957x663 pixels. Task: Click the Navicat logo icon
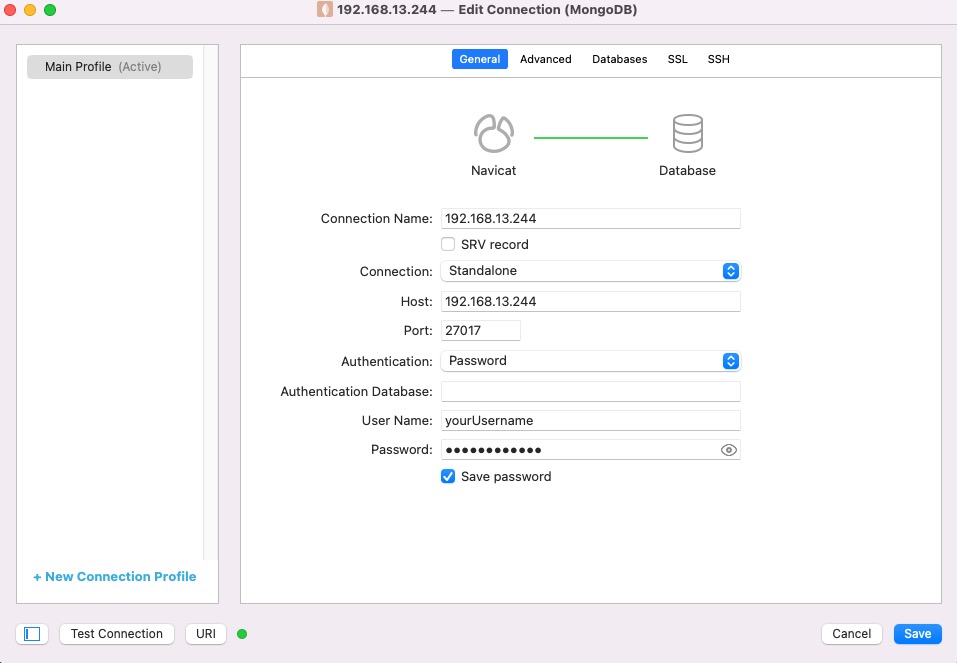[494, 133]
